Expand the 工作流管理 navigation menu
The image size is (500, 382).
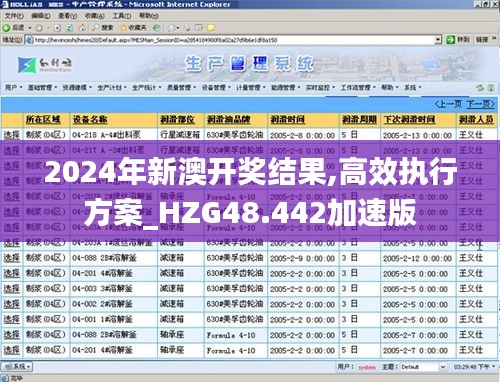358,88
